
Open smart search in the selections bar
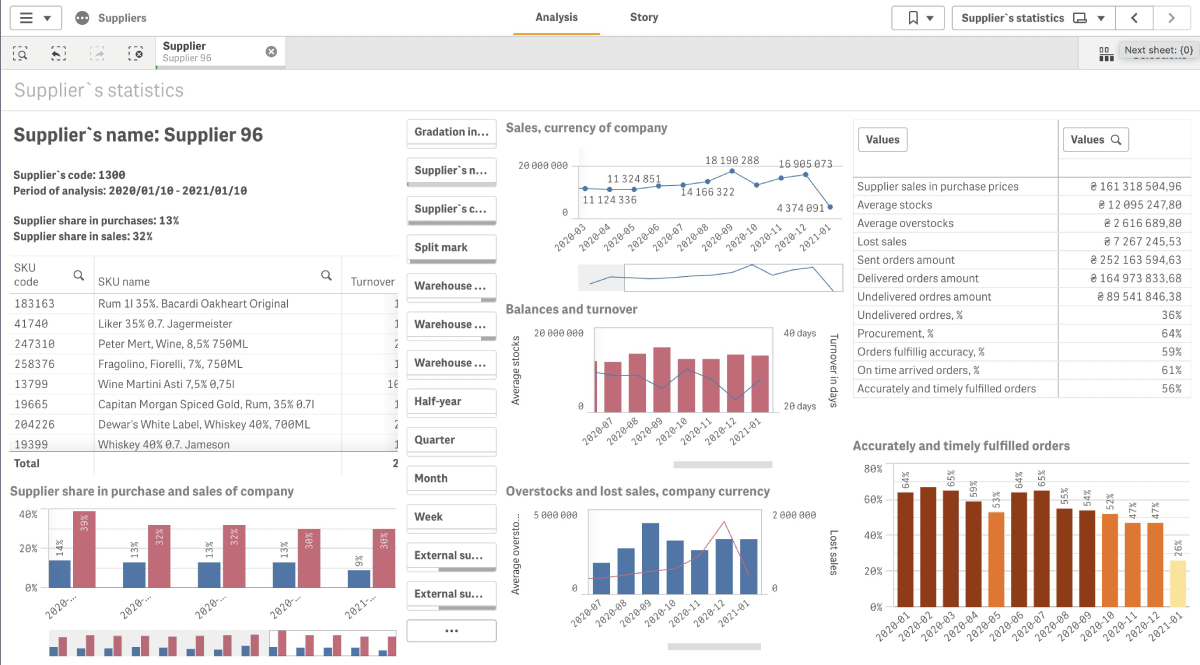[21, 52]
